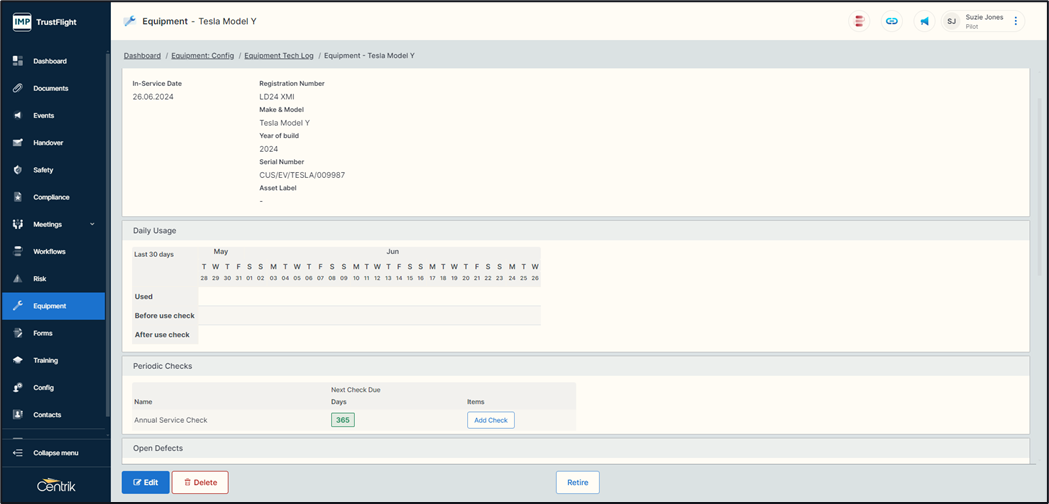
Task: Click the Used row label
Action: (x=144, y=297)
